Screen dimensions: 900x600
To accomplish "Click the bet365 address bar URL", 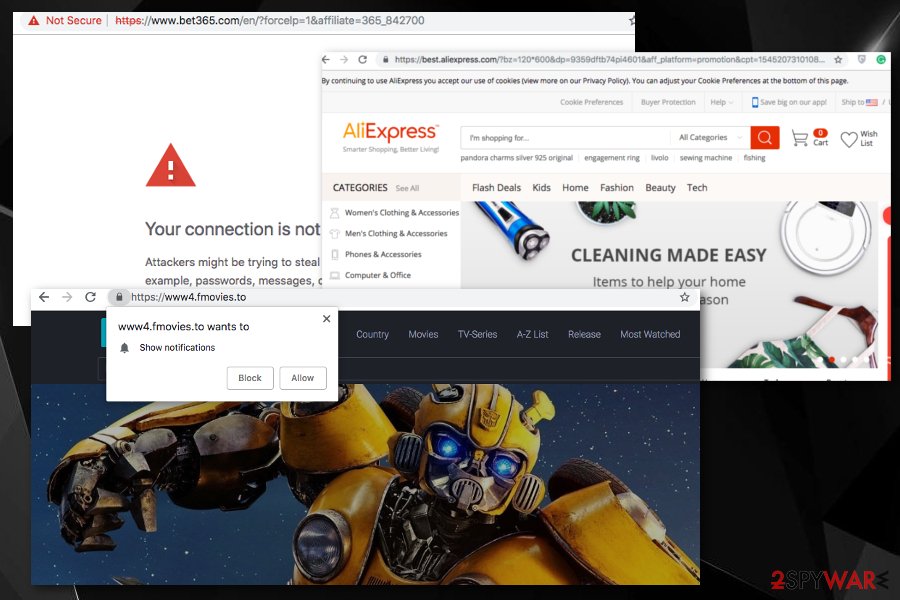I will tap(270, 21).
